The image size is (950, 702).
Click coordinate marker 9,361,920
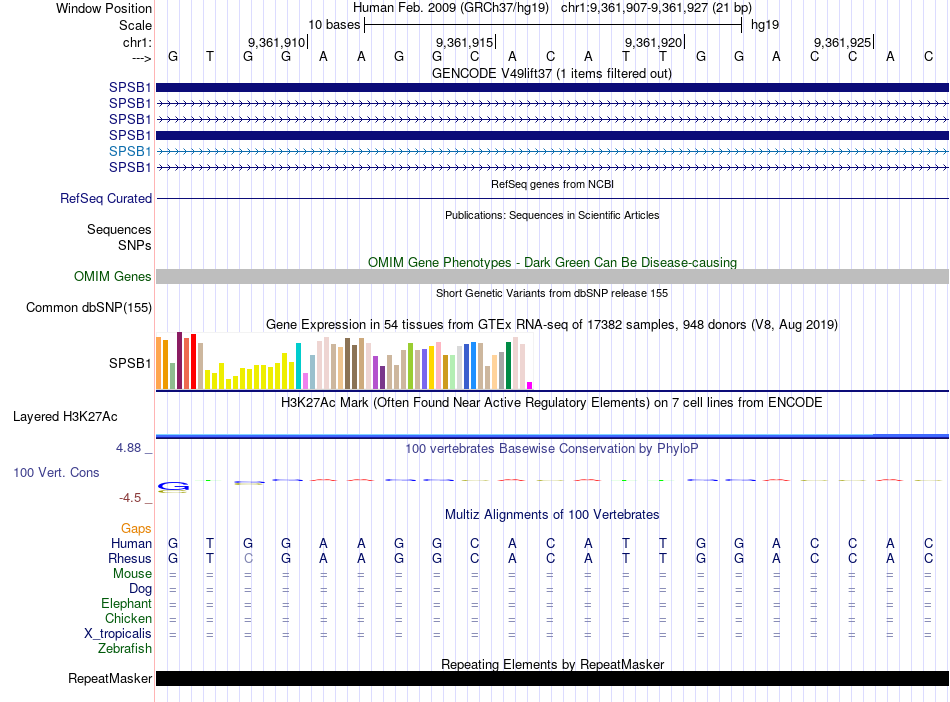click(x=654, y=42)
